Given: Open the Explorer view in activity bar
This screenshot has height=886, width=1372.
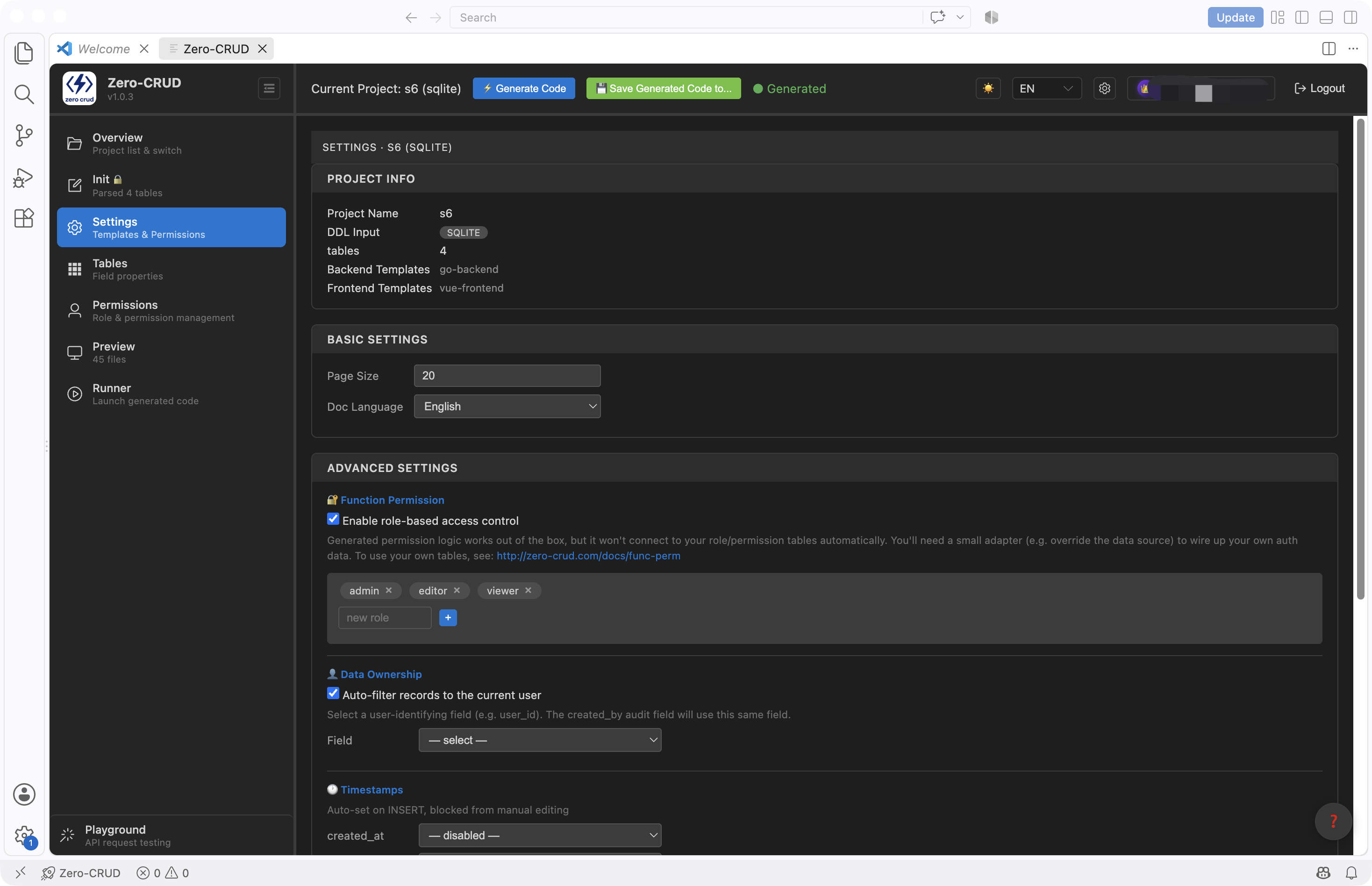Looking at the screenshot, I should (23, 53).
